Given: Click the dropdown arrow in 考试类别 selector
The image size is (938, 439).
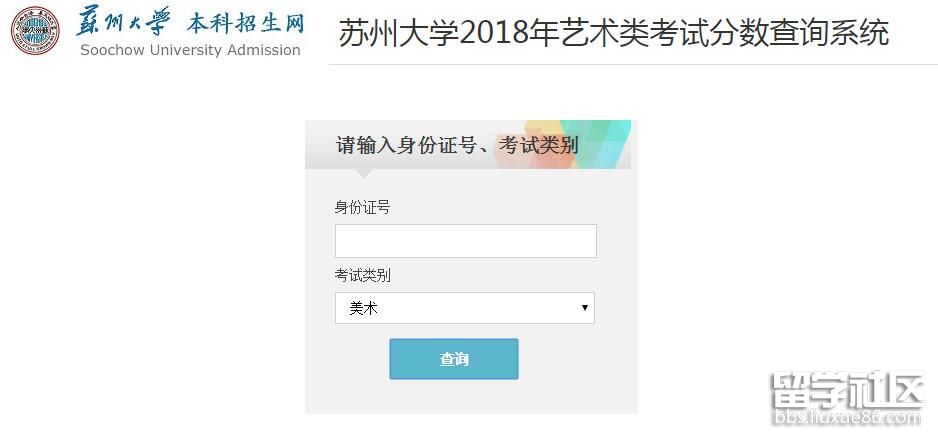Looking at the screenshot, I should pyautogui.click(x=585, y=308).
